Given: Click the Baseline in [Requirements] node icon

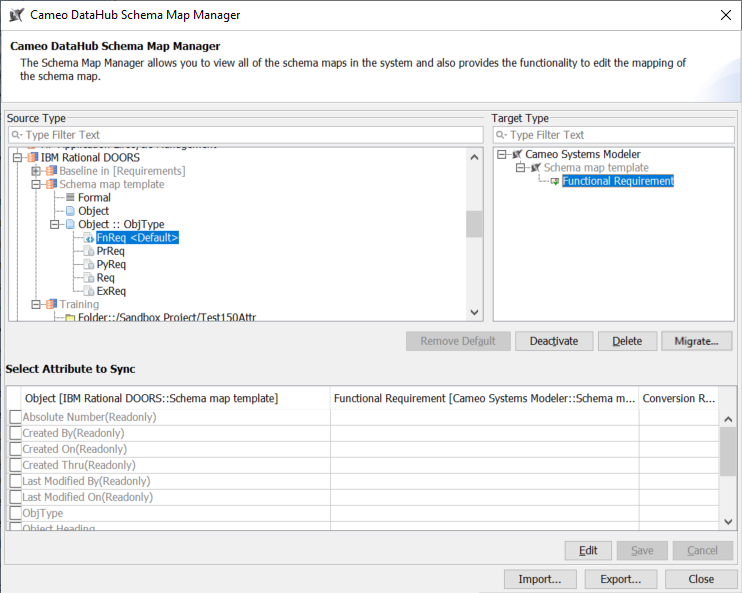Looking at the screenshot, I should click(x=51, y=171).
